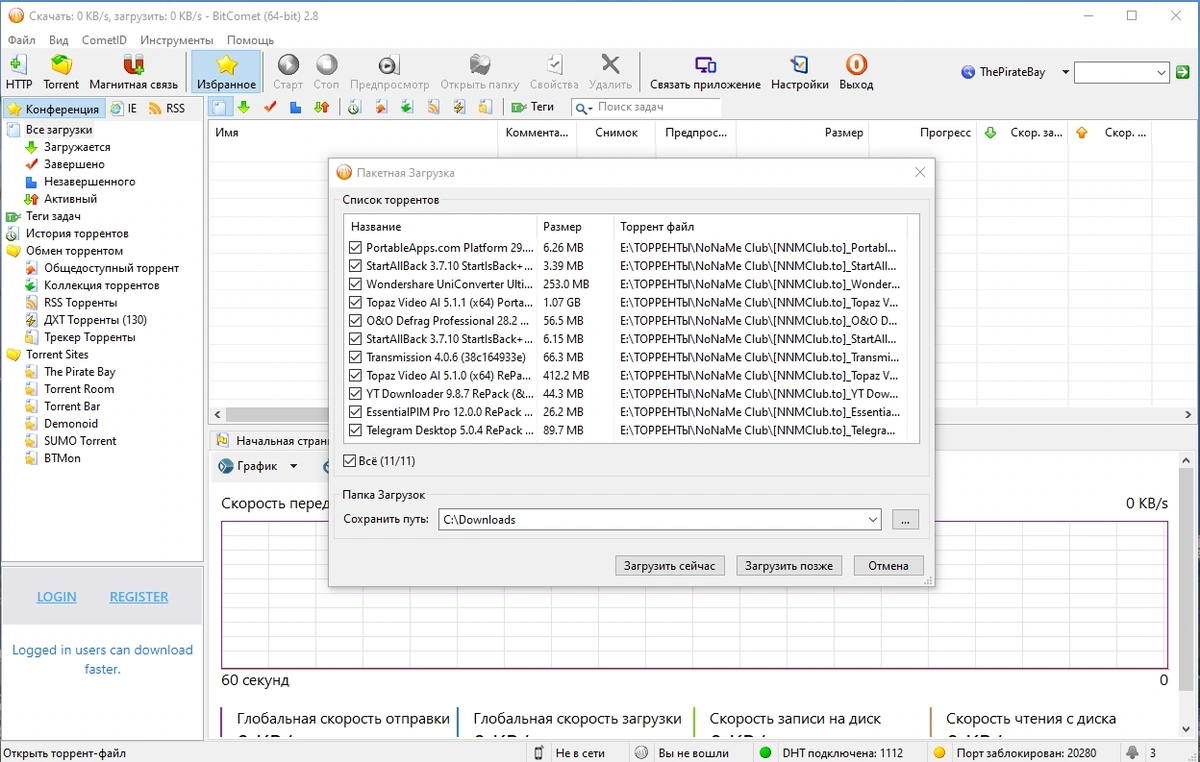
Task: Select Загружается in the sidebar tree
Action: click(77, 147)
